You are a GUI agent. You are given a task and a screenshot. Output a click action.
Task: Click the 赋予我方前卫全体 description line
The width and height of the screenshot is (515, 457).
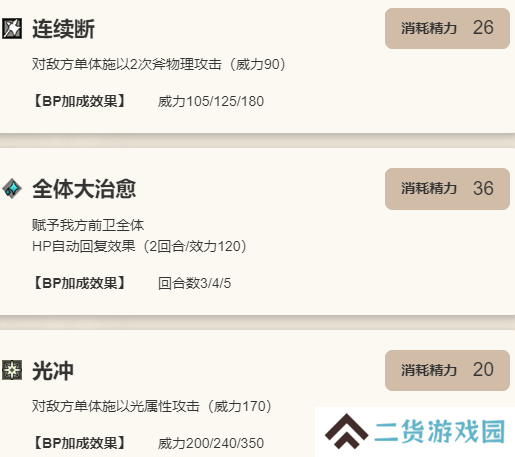point(88,225)
